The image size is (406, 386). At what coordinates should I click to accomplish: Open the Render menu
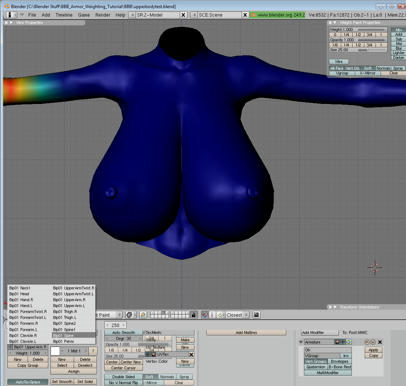103,15
